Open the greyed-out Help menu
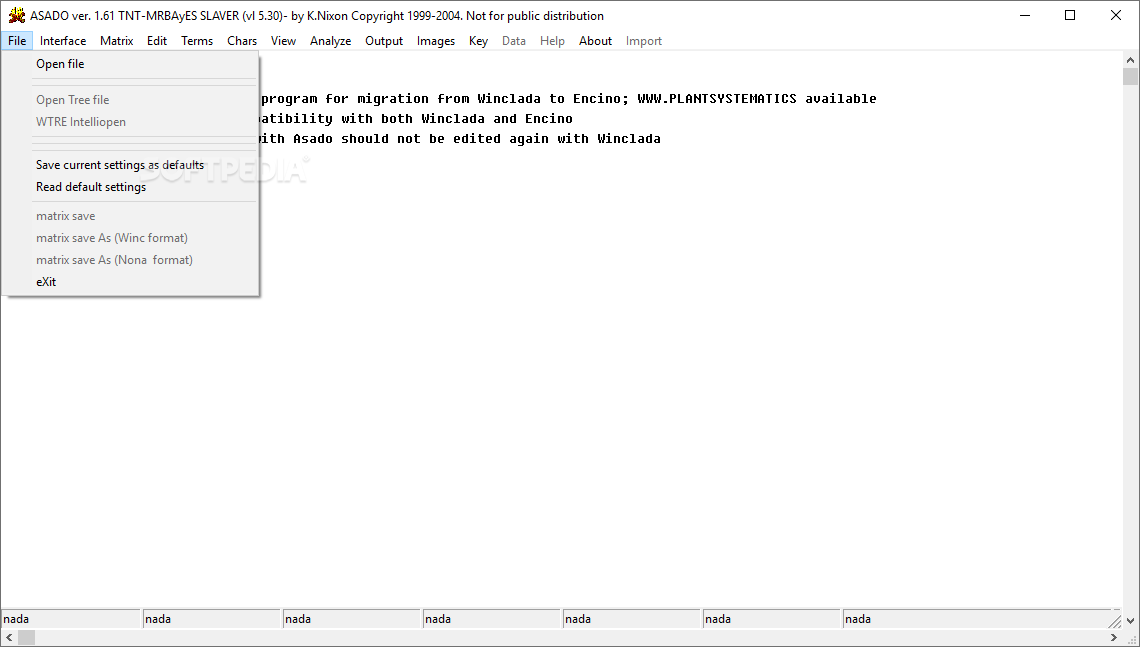The height and width of the screenshot is (647, 1140). tap(553, 41)
